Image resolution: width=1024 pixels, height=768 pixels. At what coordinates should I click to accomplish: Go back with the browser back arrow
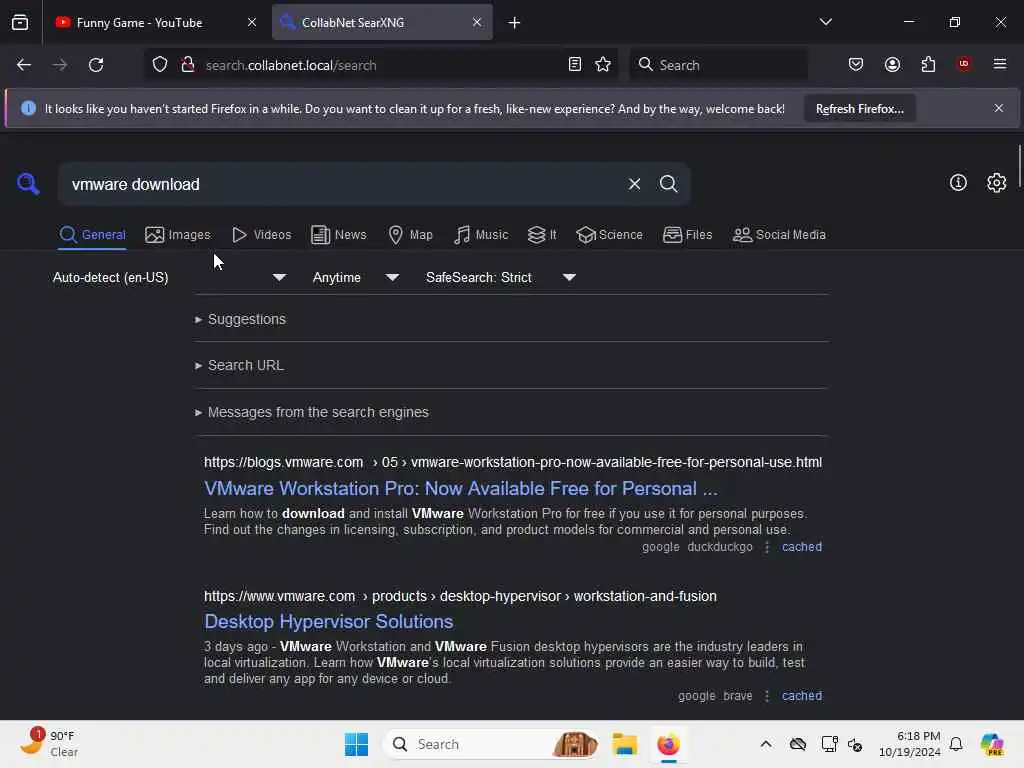click(24, 65)
